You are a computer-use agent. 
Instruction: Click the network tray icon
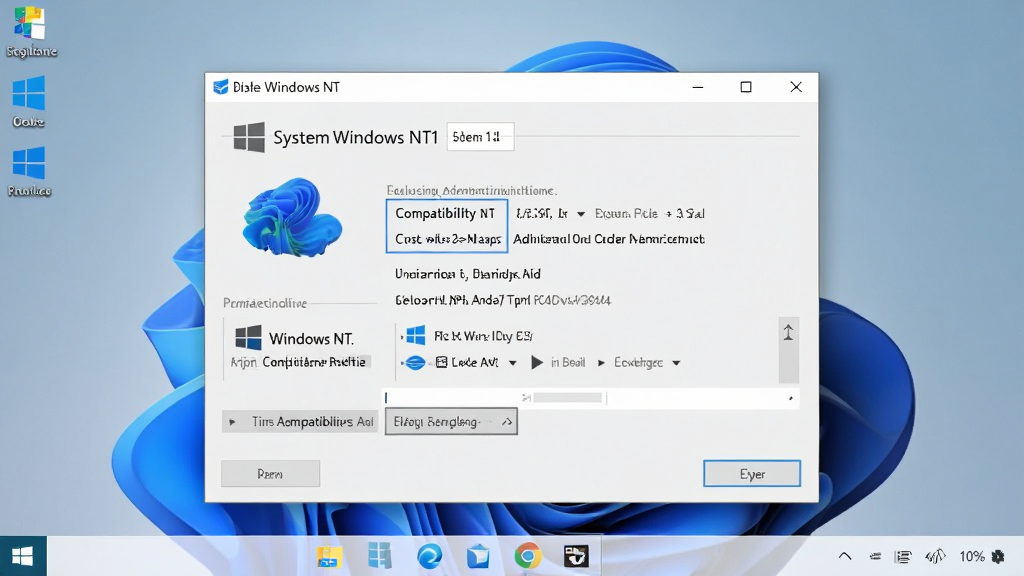(875, 556)
